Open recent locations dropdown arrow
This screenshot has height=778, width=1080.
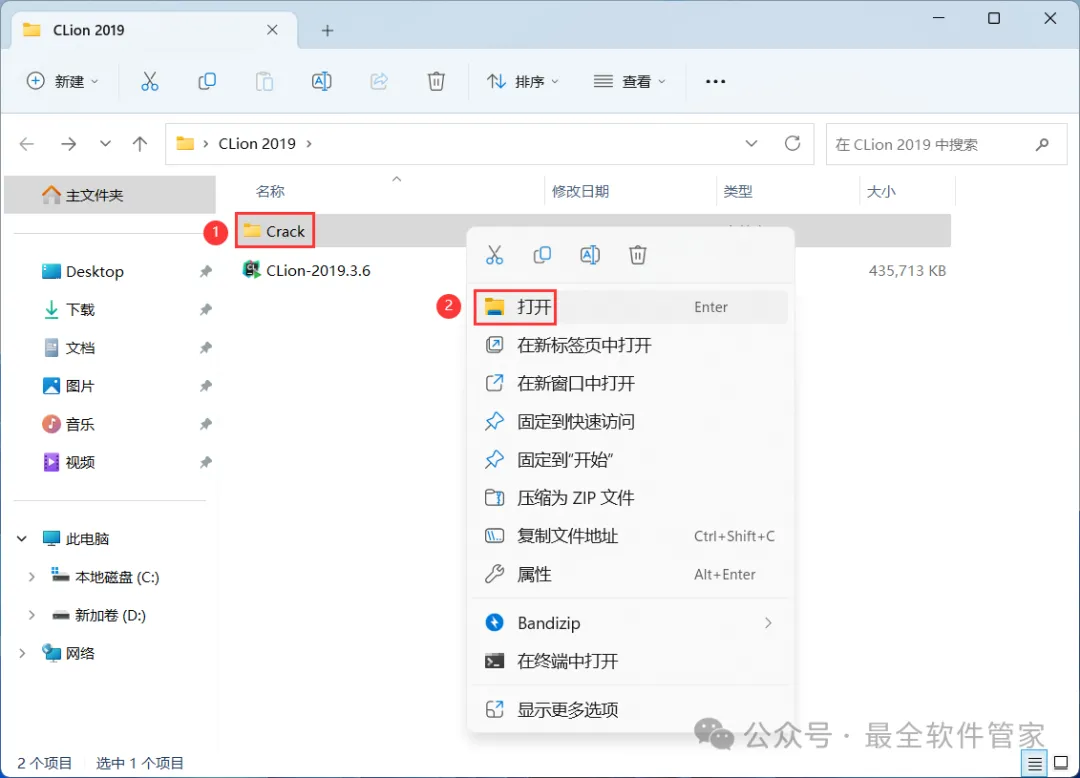tap(105, 144)
